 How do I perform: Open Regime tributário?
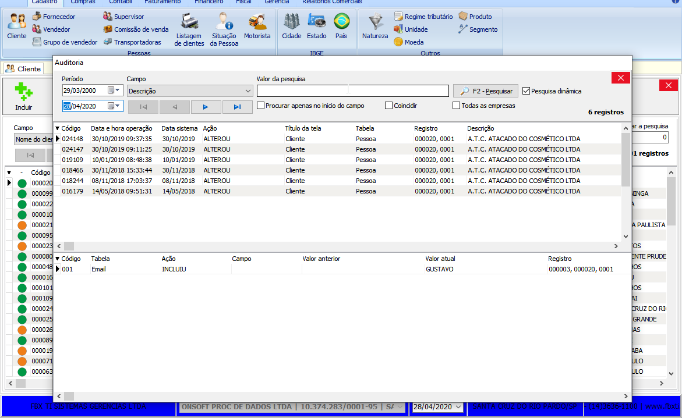pos(423,17)
